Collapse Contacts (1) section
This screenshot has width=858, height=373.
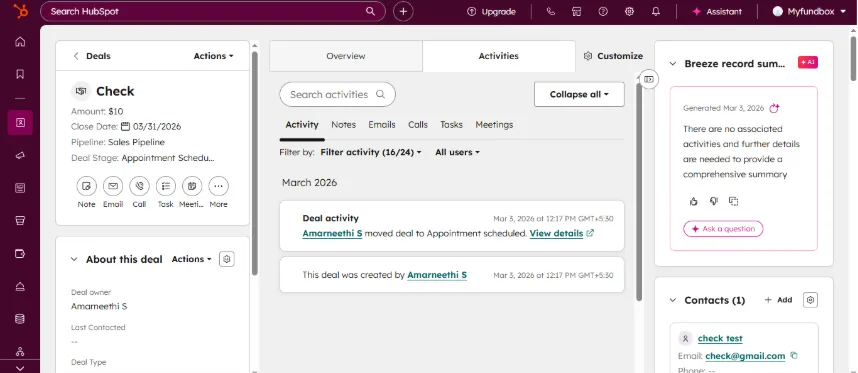(x=673, y=300)
